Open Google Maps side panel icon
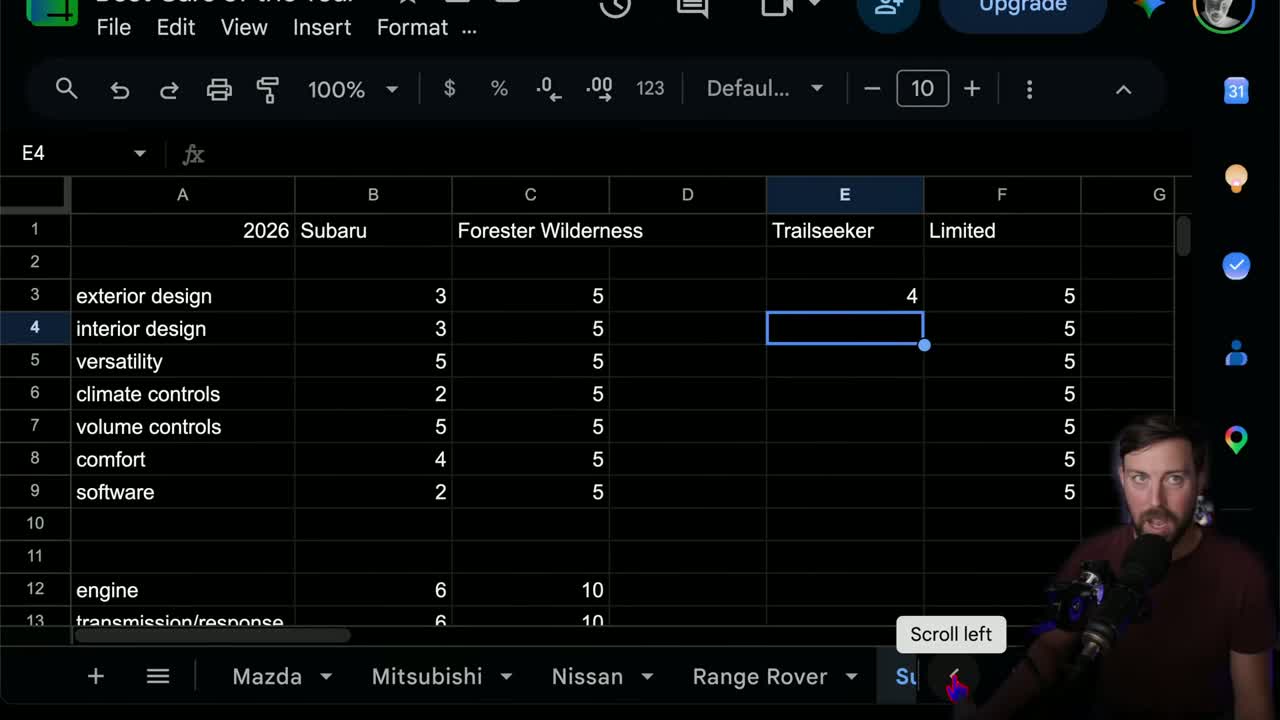This screenshot has width=1280, height=720. 1236,439
